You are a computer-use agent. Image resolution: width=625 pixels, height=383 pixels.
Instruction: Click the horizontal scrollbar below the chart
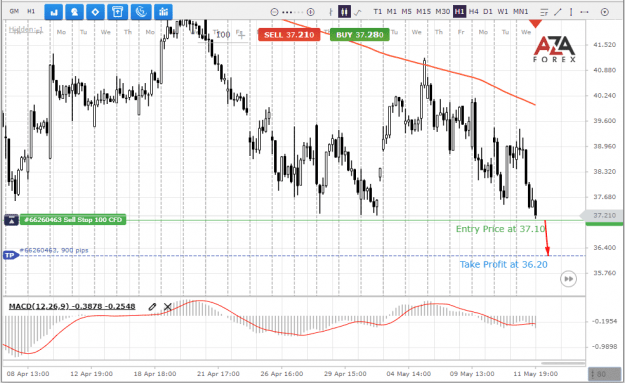pos(562,363)
